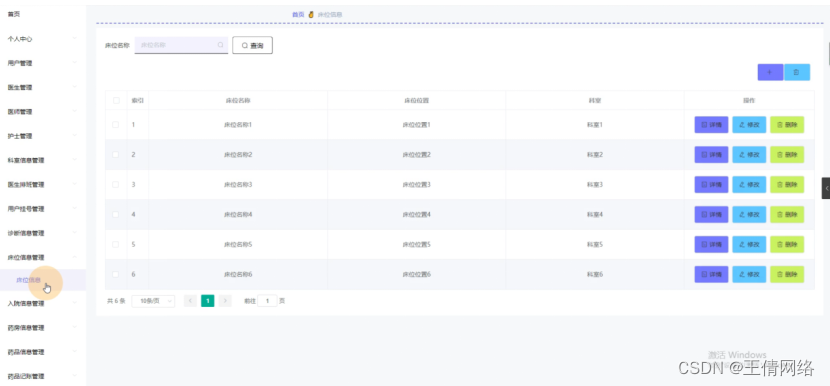Collapse the 床位信息管理 sidebar menu
The width and height of the screenshot is (830, 386).
[42, 258]
